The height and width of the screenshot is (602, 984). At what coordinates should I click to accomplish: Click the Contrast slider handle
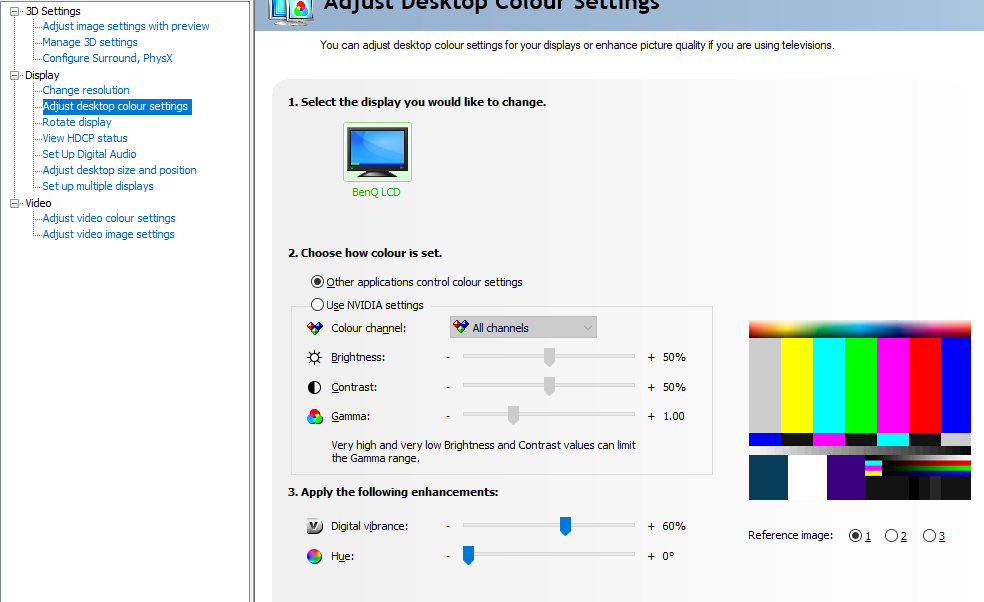[x=549, y=386]
